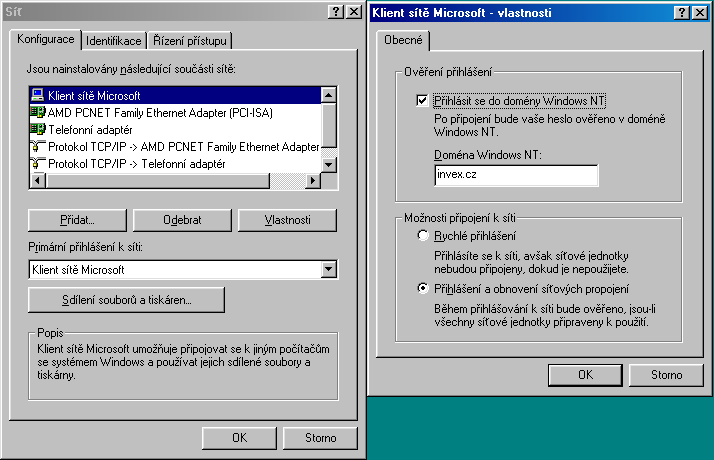714x460 pixels.
Task: Click the Klient sítě Microsoft combo box text
Action: tap(78, 270)
